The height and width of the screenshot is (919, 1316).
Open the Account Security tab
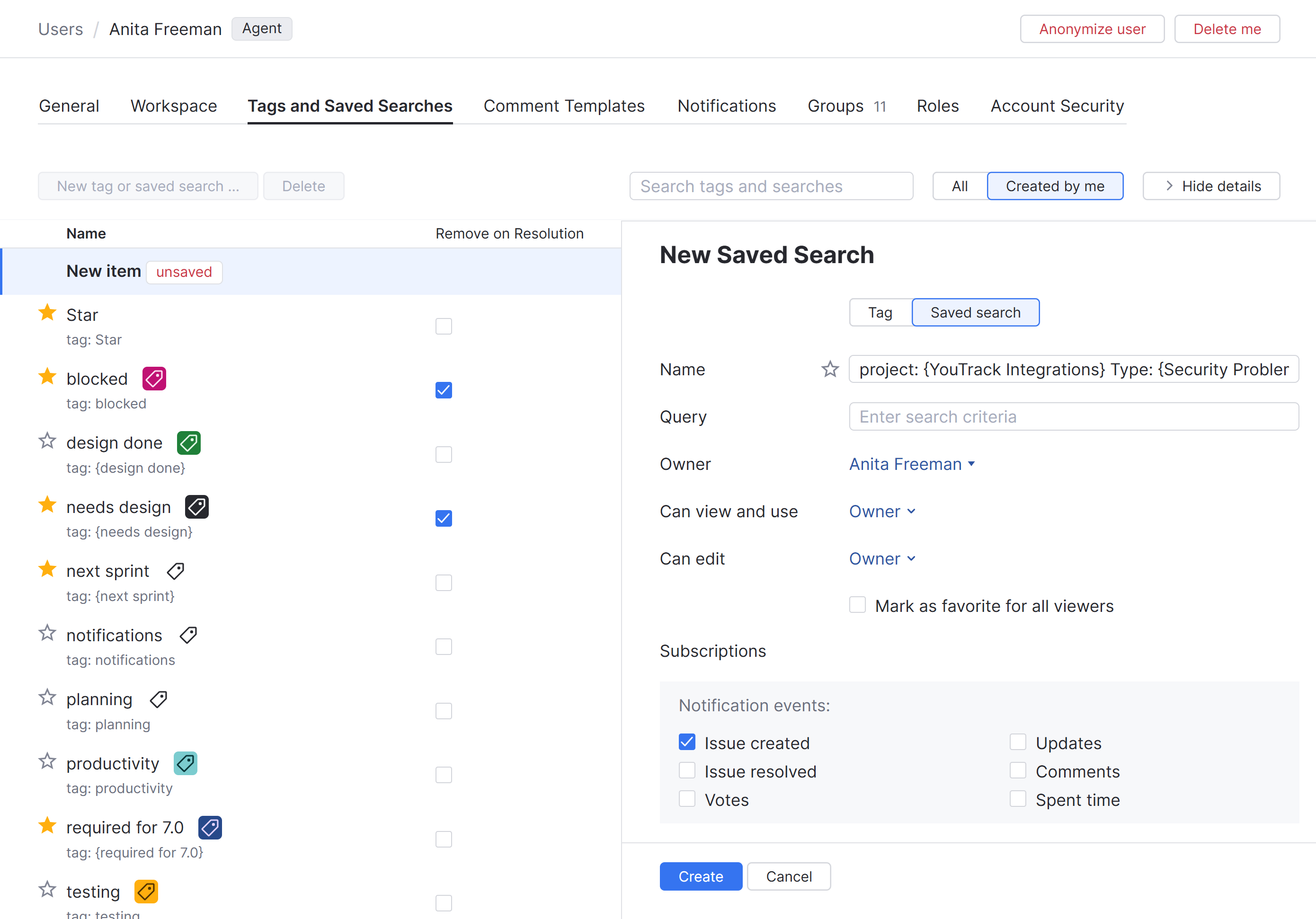(1057, 106)
